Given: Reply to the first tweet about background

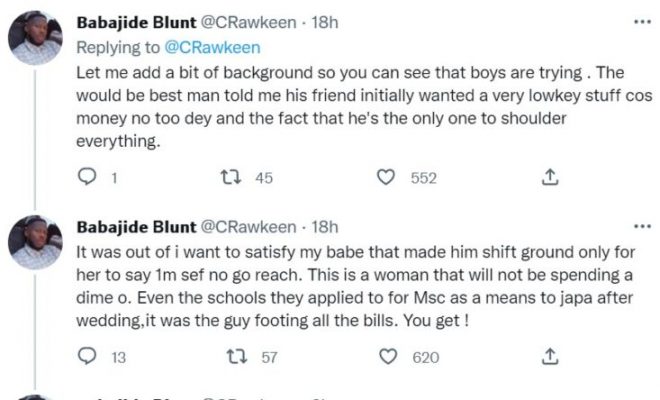Looking at the screenshot, I should tap(86, 177).
